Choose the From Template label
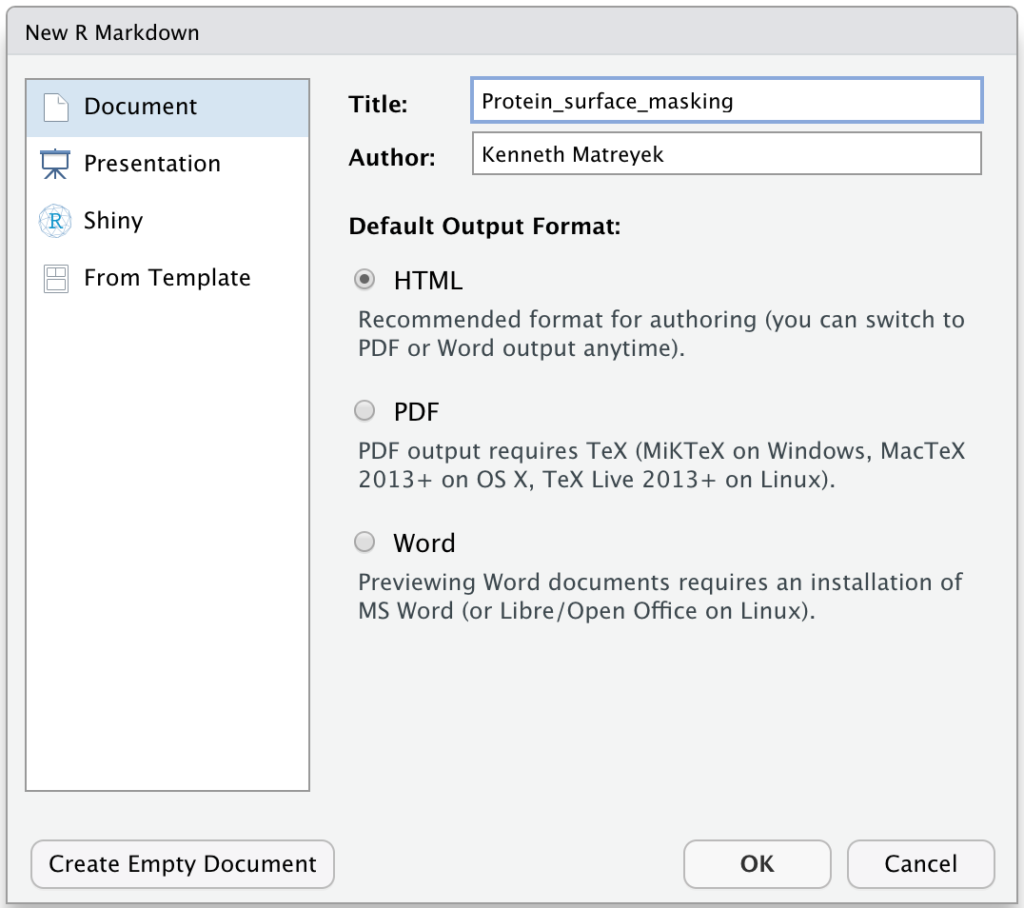This screenshot has height=908, width=1024. [x=167, y=278]
